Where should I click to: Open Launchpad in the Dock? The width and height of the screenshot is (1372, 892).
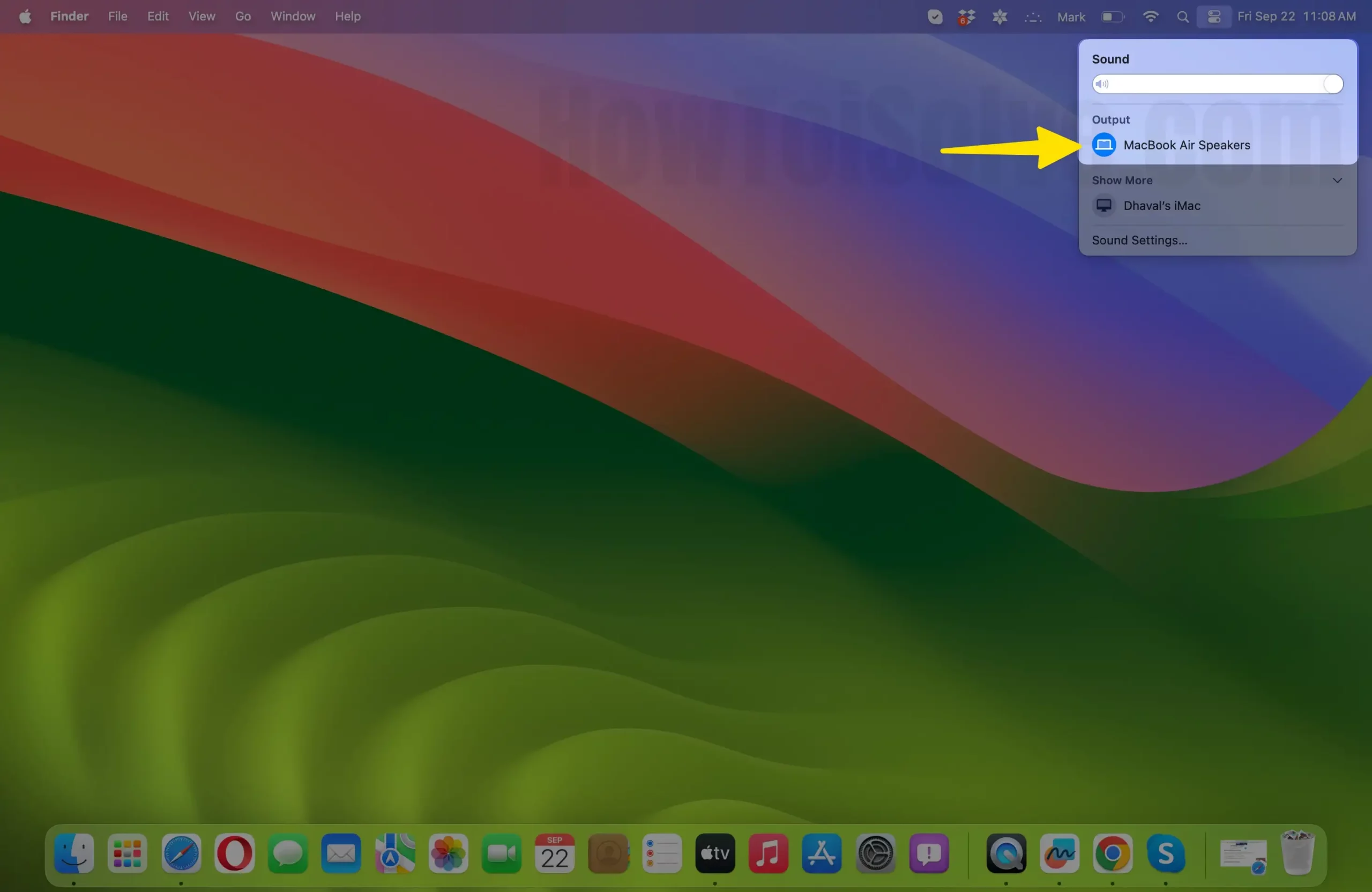pos(128,853)
